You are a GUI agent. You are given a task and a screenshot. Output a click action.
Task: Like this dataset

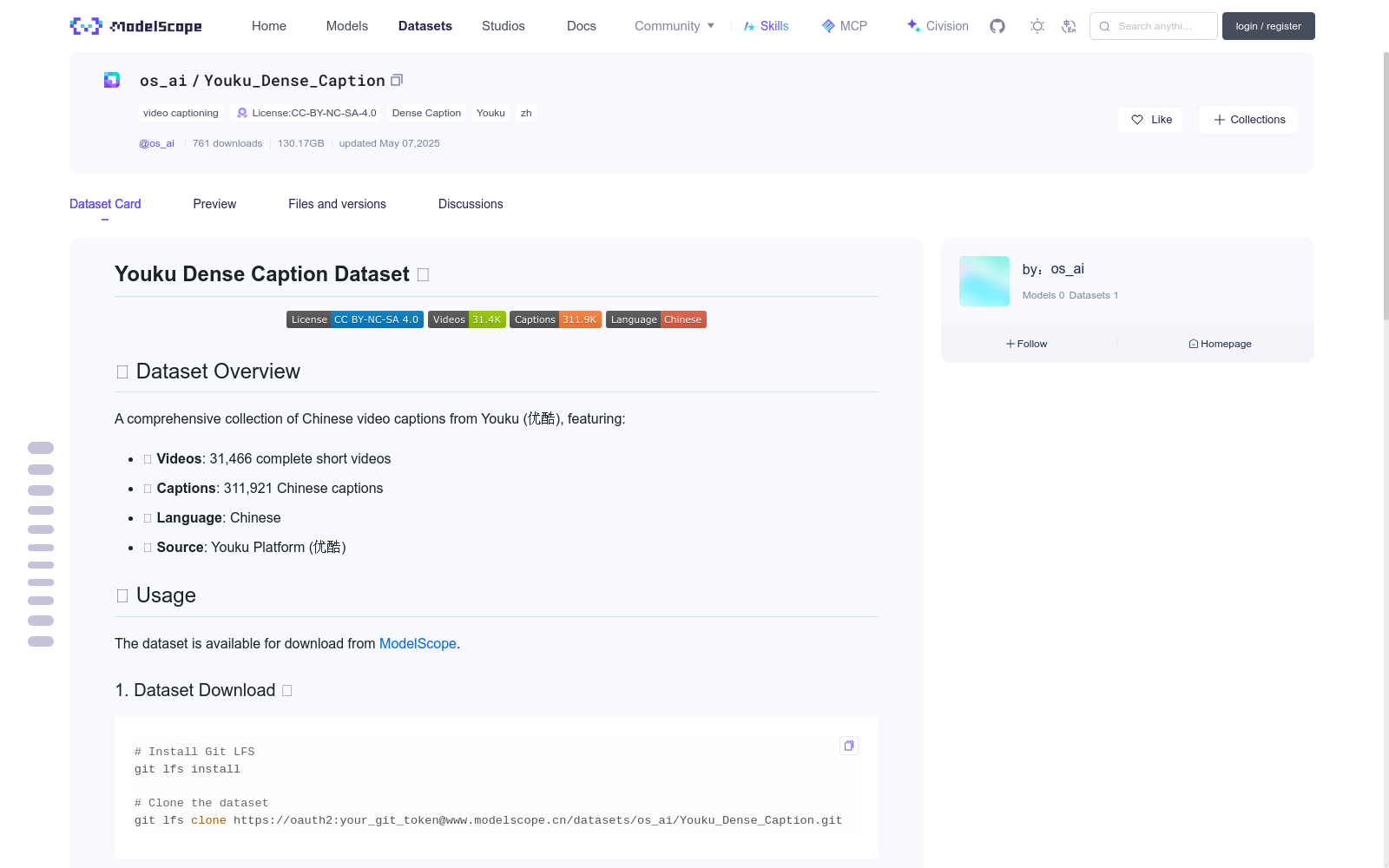pyautogui.click(x=1150, y=120)
